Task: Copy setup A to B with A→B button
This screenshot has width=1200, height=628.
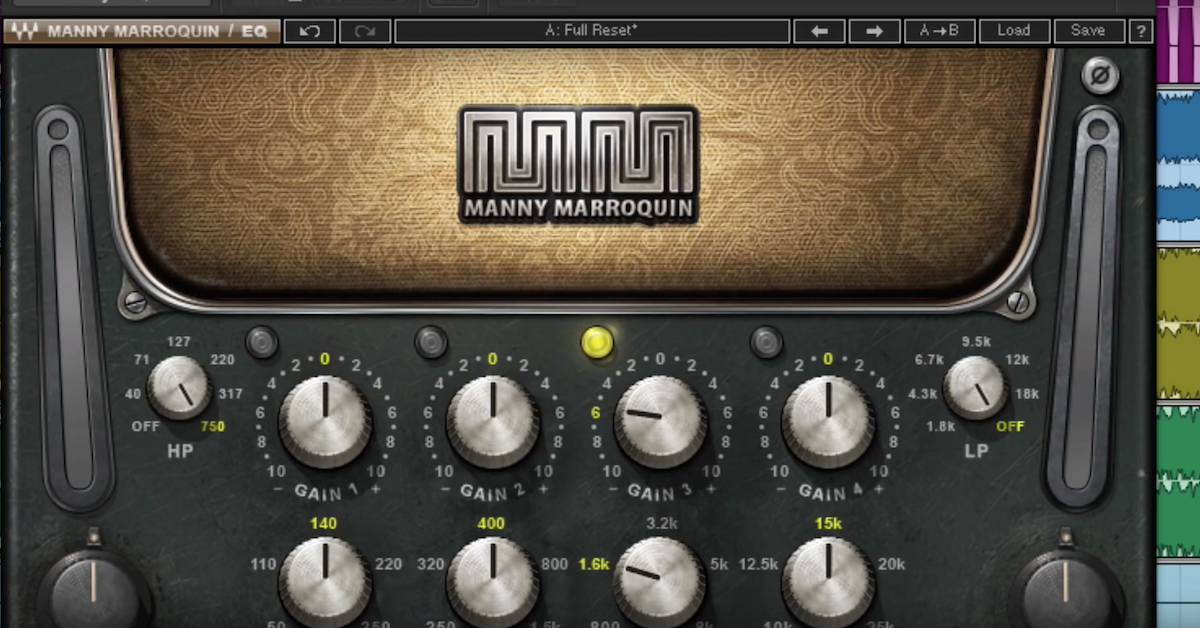Action: [939, 31]
